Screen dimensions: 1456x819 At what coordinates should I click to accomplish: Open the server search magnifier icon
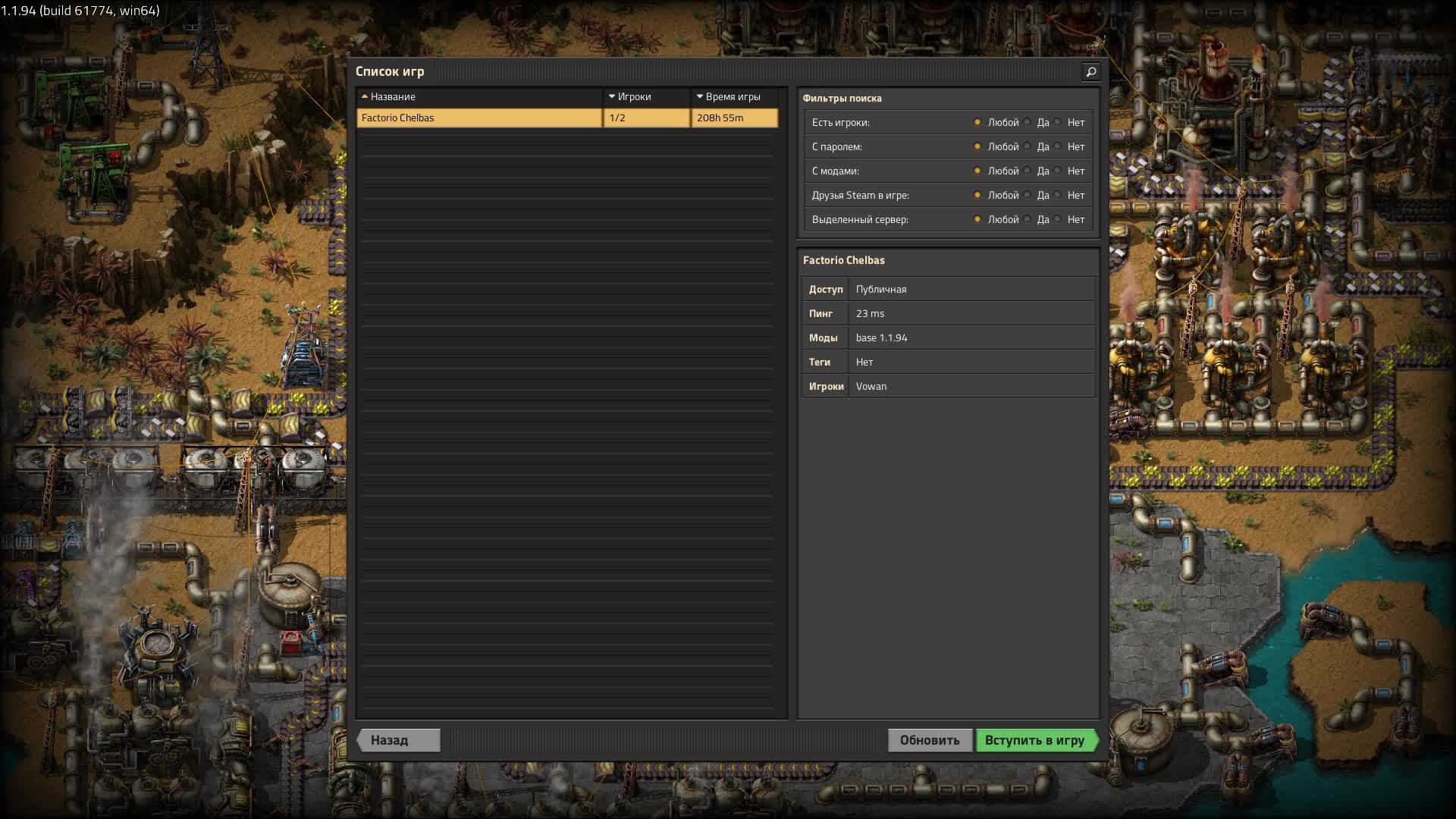[x=1090, y=72]
